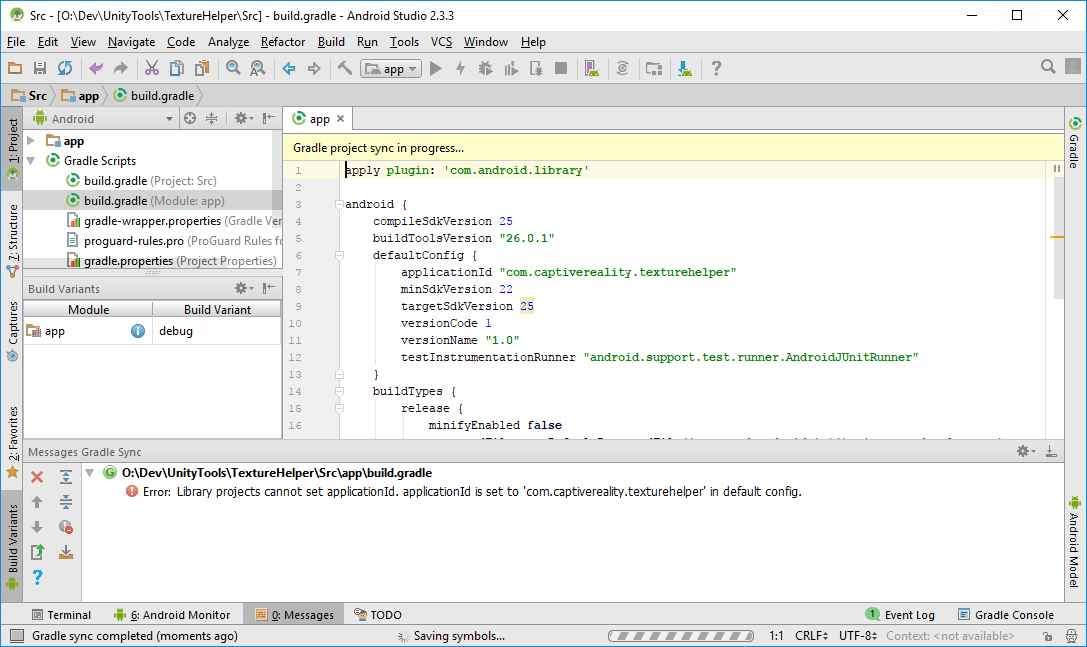This screenshot has height=647, width=1087.
Task: Open the Event Log
Action: [x=901, y=615]
